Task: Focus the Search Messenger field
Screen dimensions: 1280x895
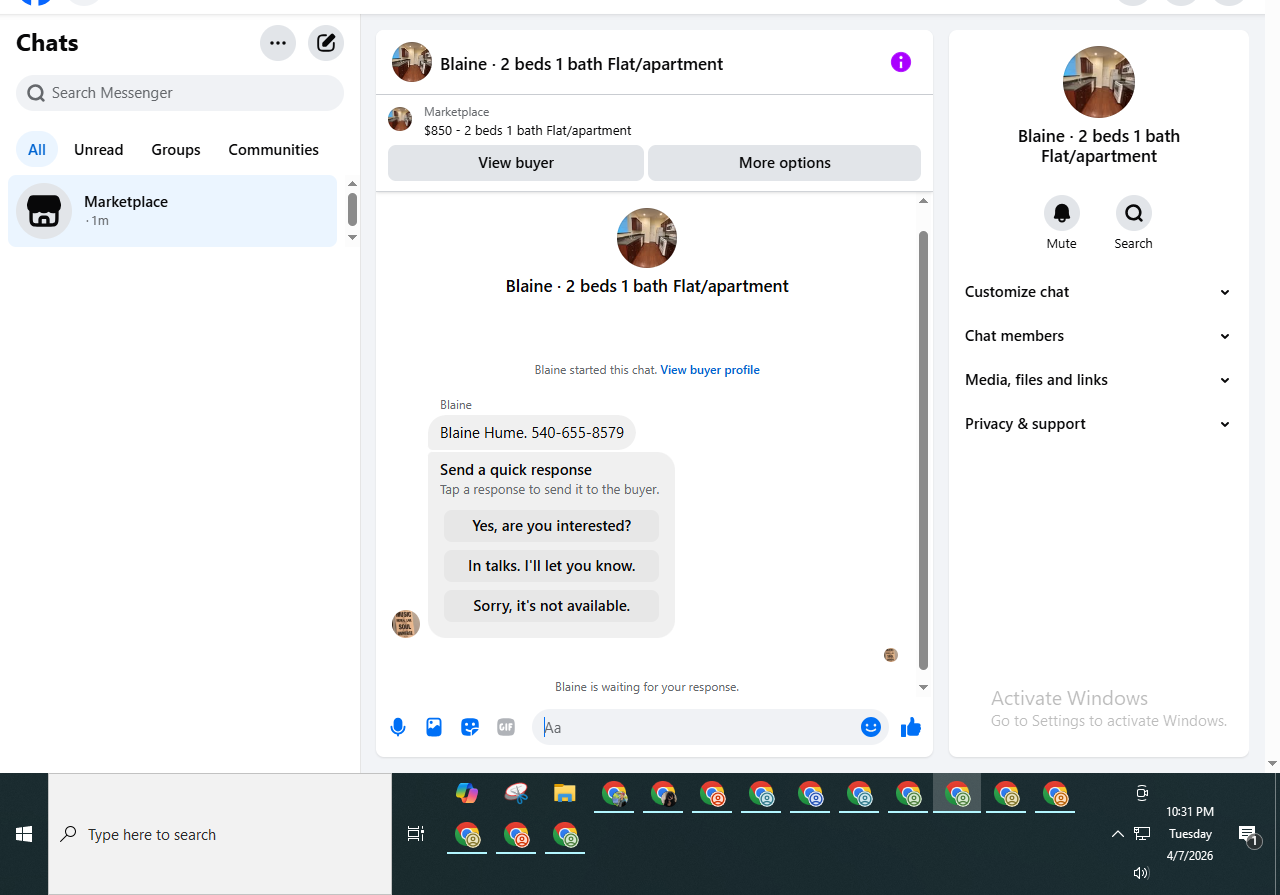Action: (180, 93)
